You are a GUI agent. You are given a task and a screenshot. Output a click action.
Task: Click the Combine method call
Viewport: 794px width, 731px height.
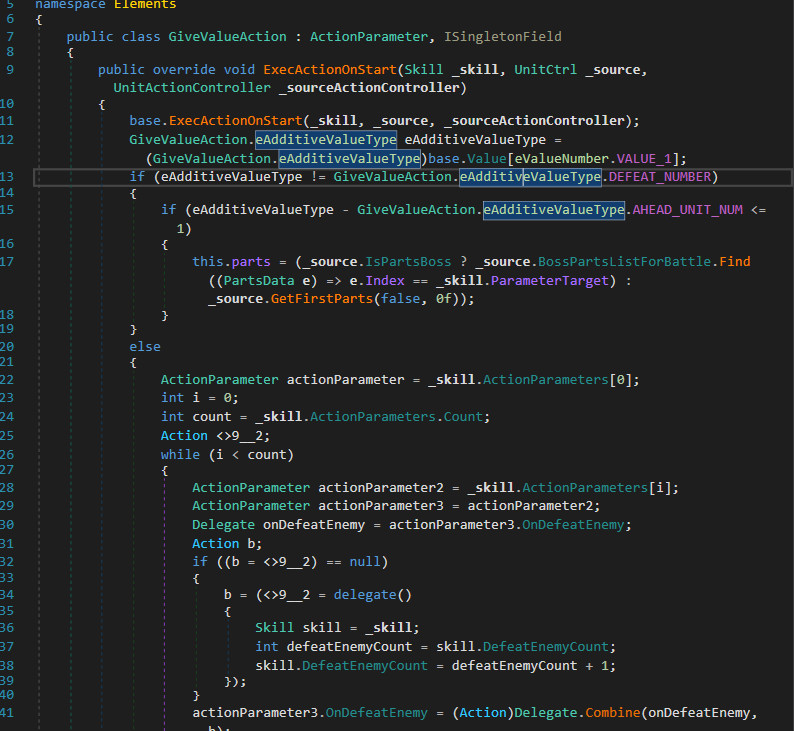[613, 713]
